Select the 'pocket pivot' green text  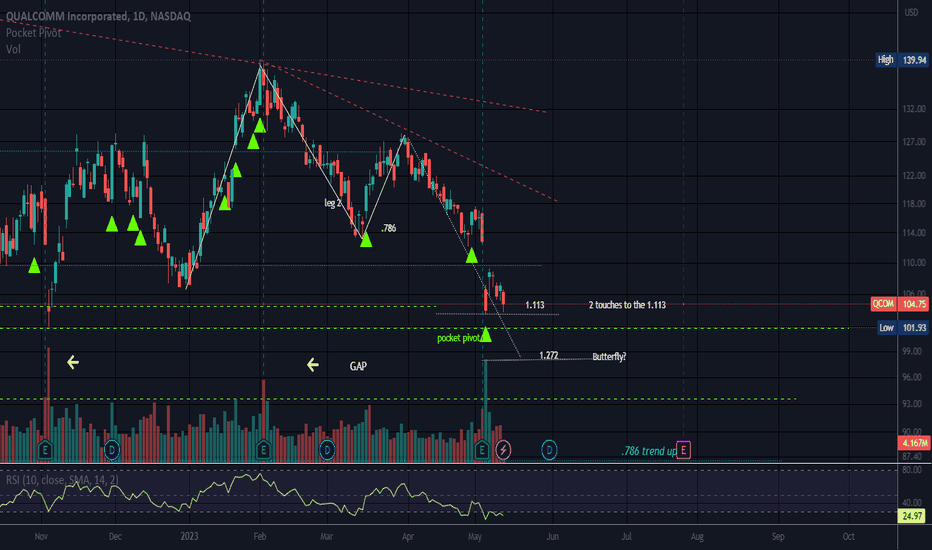[458, 338]
